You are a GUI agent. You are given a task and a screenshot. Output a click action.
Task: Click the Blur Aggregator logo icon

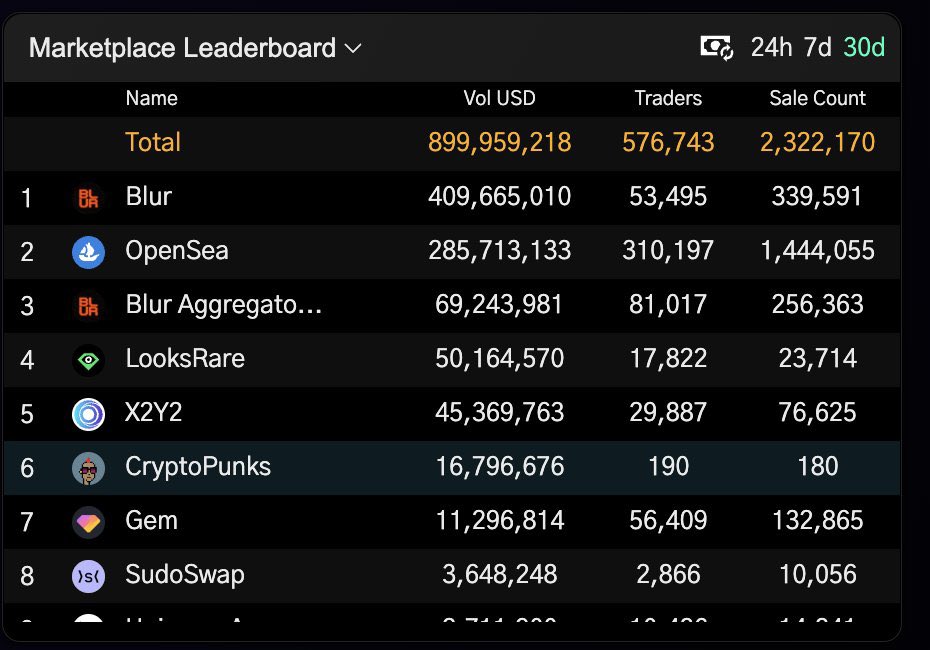click(88, 306)
